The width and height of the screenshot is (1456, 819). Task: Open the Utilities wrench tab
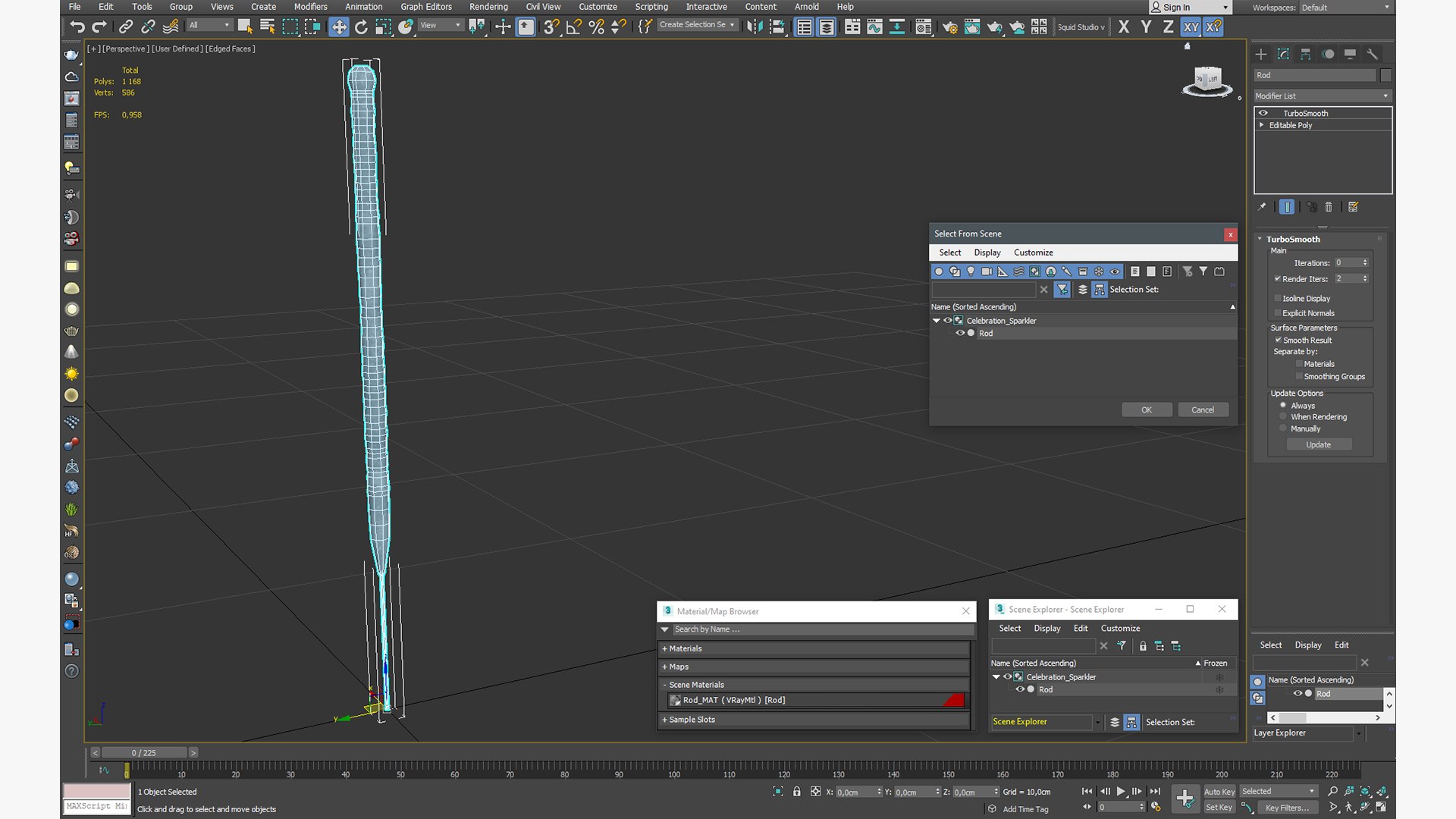tap(1372, 54)
